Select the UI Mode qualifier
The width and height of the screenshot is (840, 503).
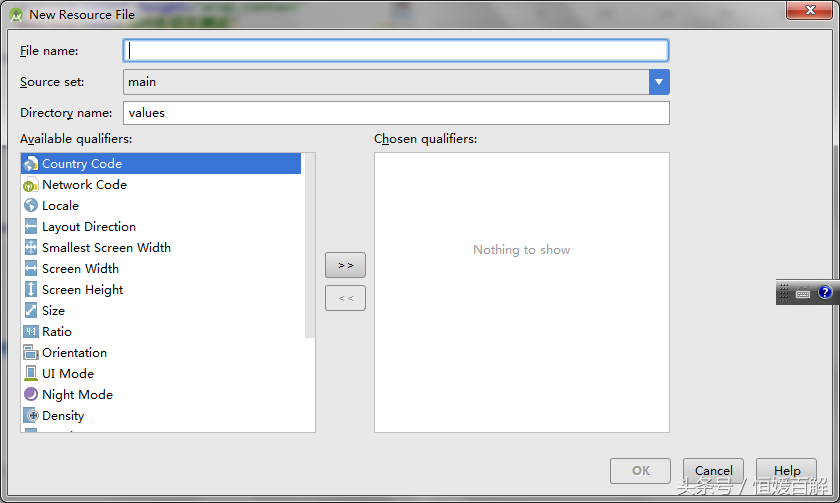pos(161,373)
